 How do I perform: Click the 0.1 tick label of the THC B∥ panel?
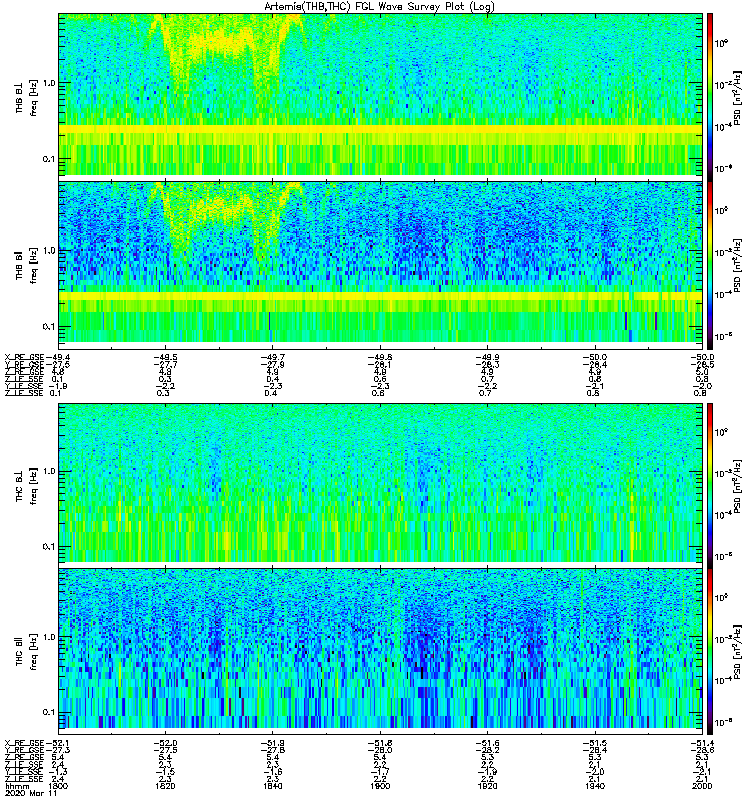tap(49, 712)
